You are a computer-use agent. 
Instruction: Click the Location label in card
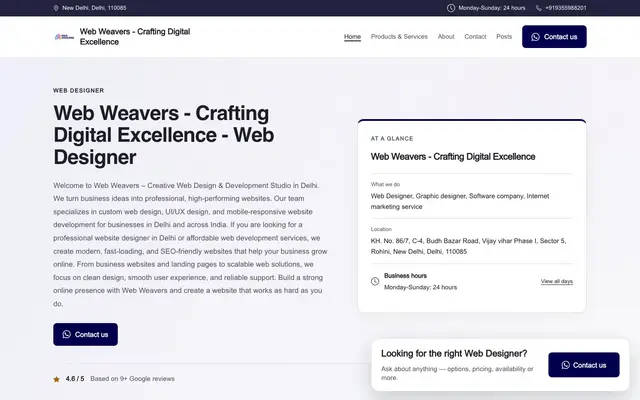[x=381, y=229]
